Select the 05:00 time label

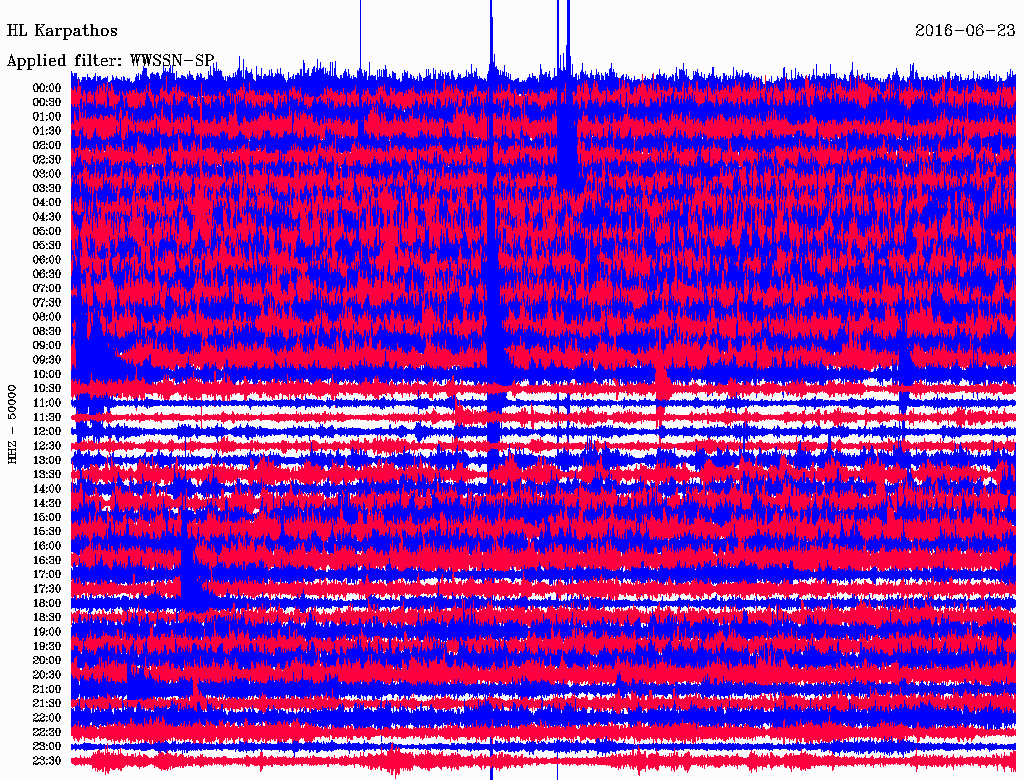(x=47, y=231)
